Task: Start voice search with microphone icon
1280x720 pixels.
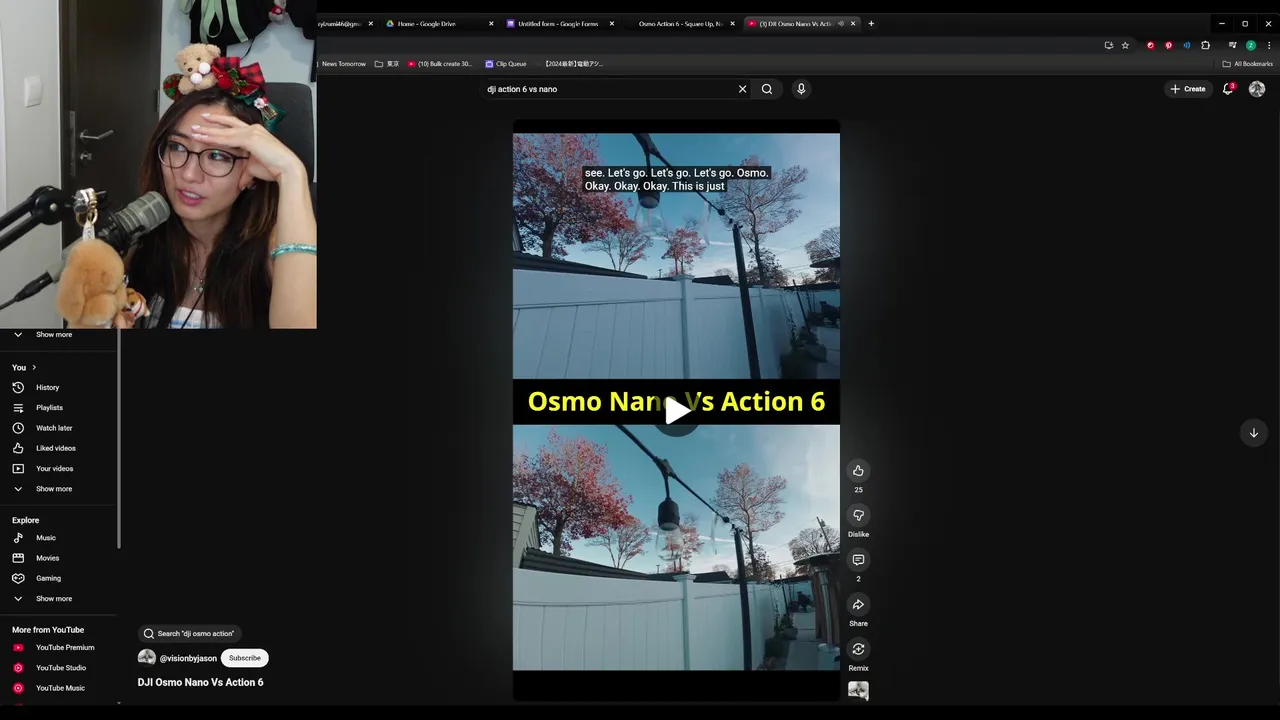Action: 801,89
